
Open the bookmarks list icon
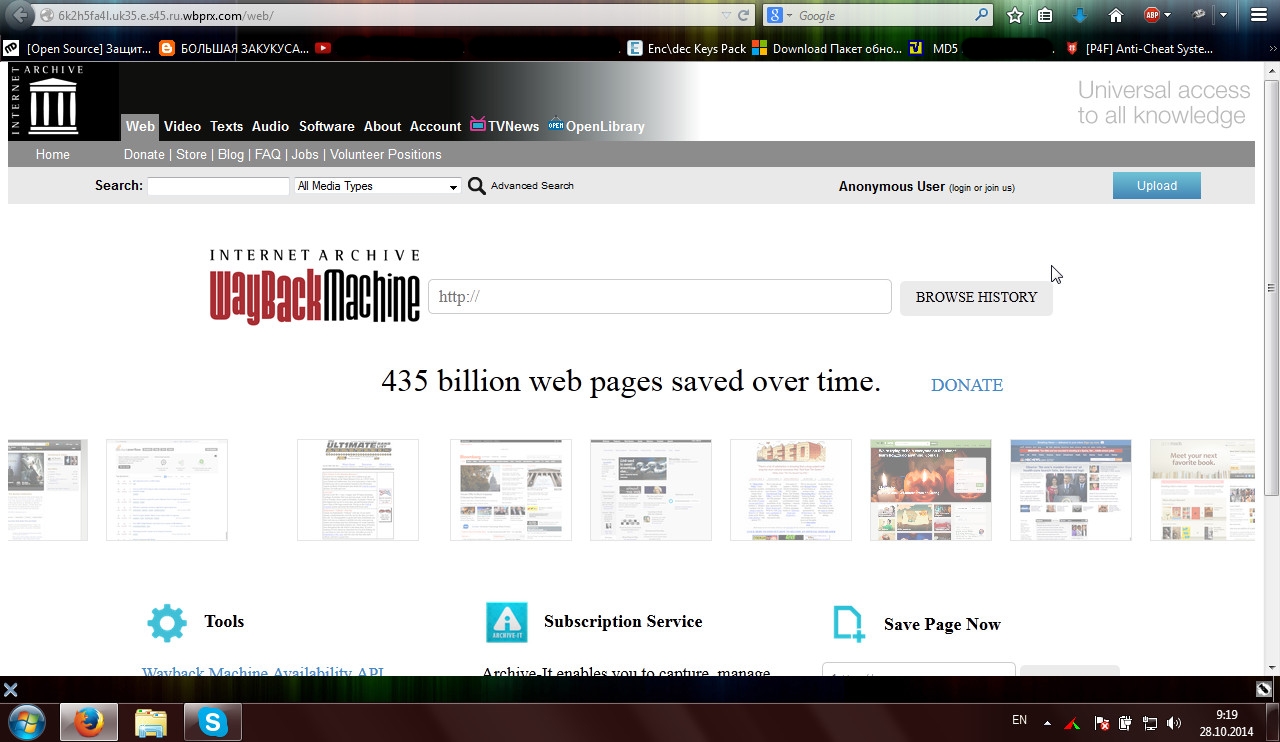(x=1045, y=15)
